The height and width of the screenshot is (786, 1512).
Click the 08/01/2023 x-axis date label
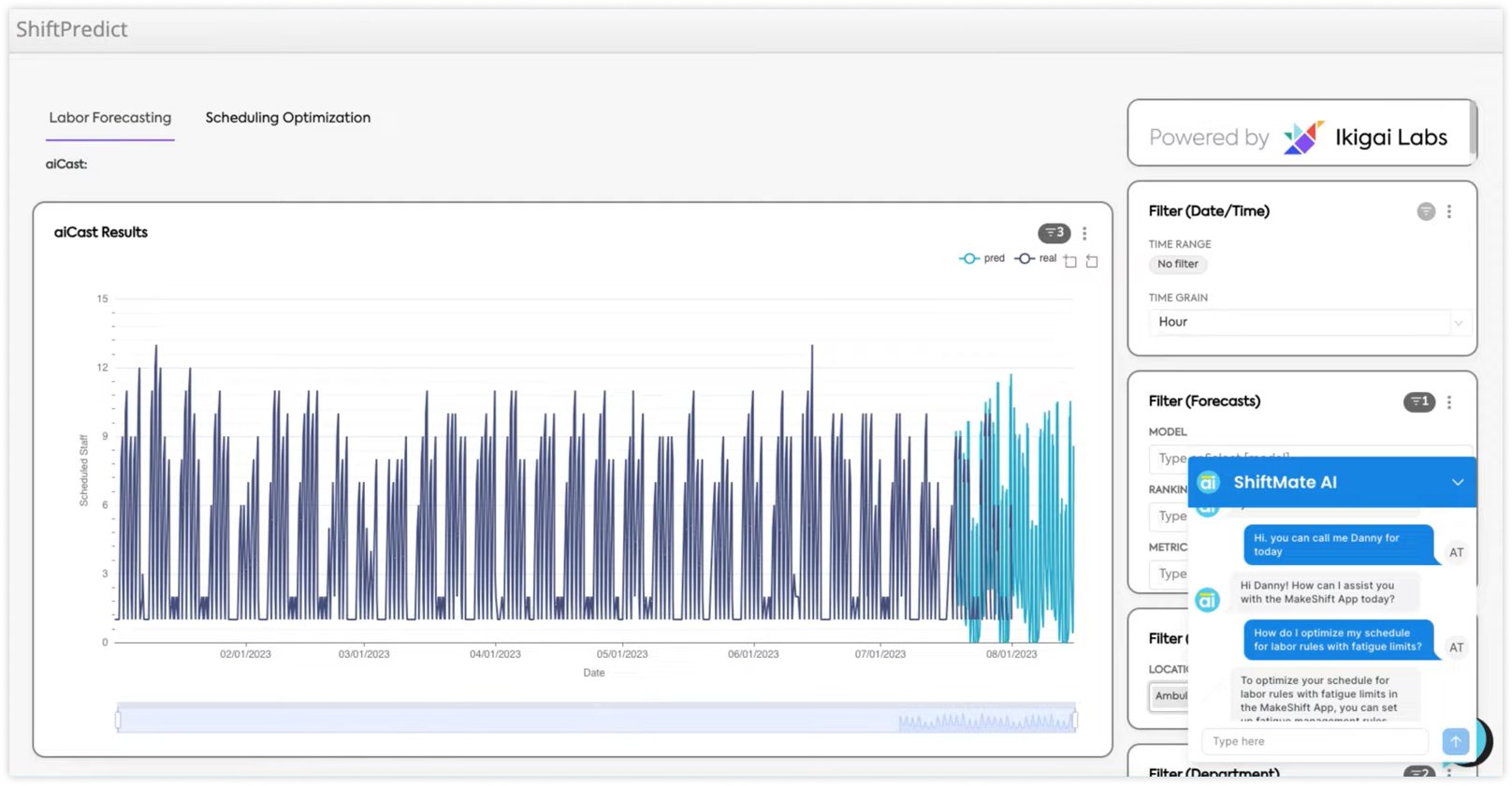[1011, 654]
